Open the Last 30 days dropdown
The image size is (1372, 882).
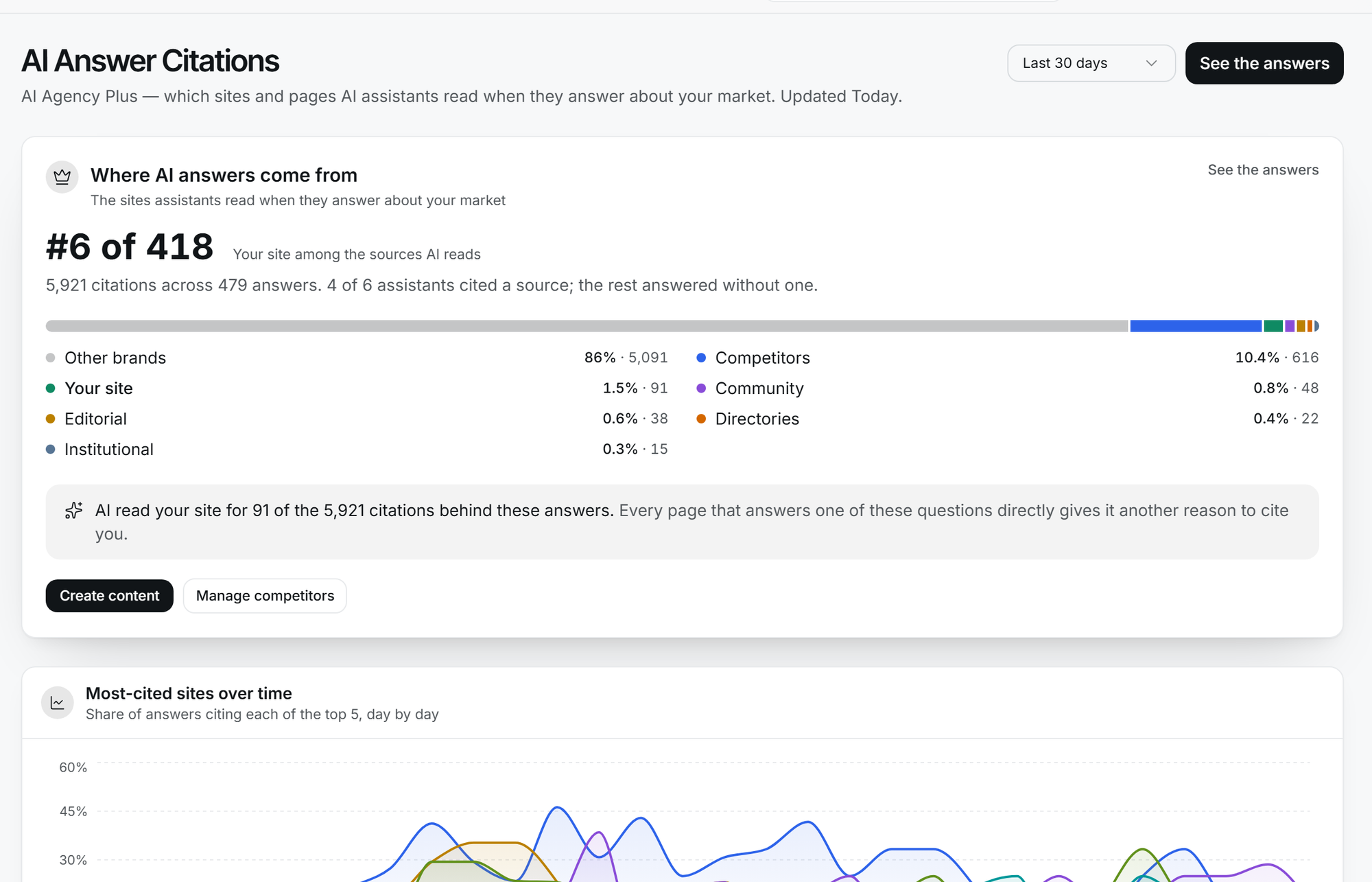point(1091,63)
